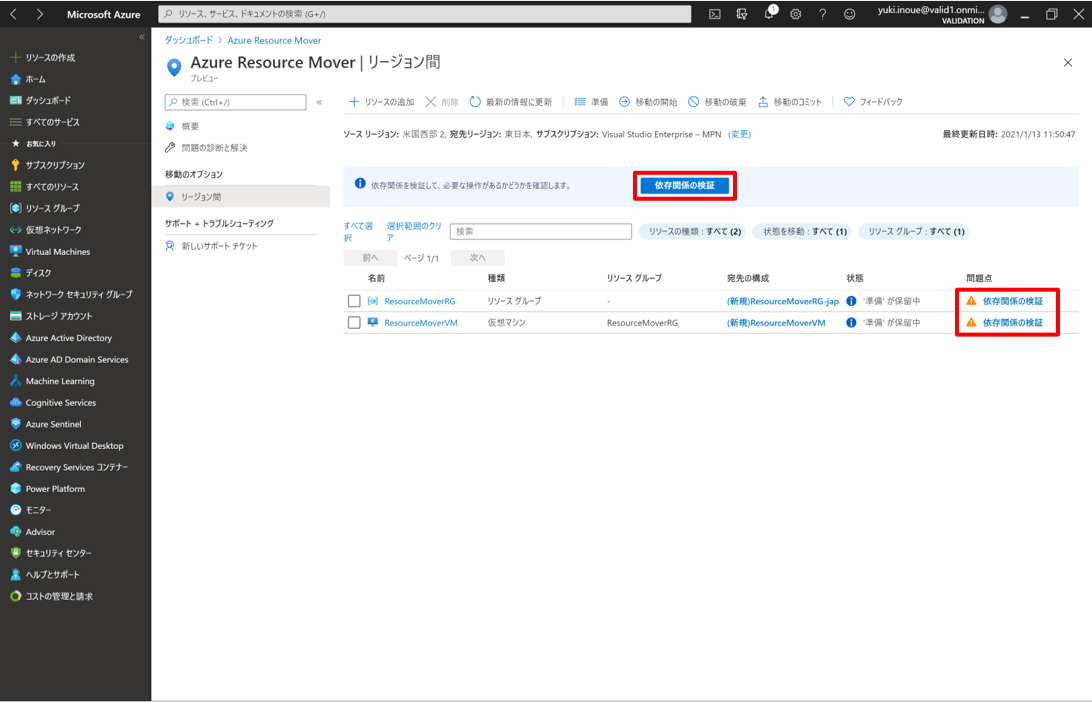
Task: Click Azure Resource Mover breadcrumb link
Action: [x=274, y=40]
